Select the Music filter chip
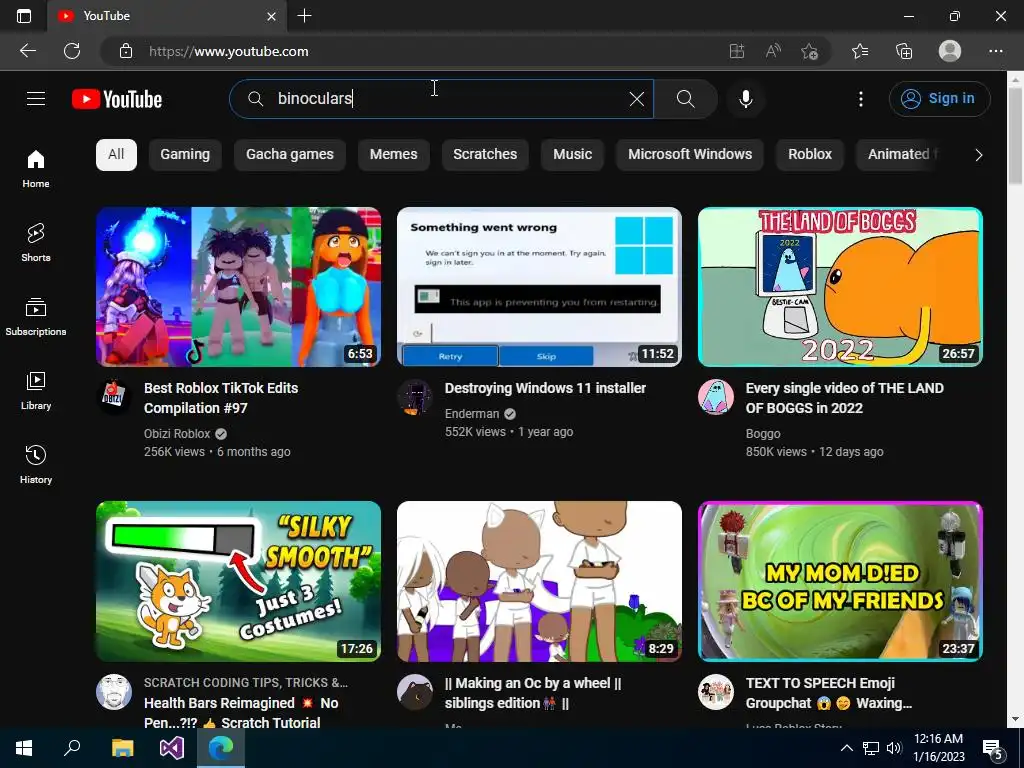1024x768 pixels. [x=572, y=155]
